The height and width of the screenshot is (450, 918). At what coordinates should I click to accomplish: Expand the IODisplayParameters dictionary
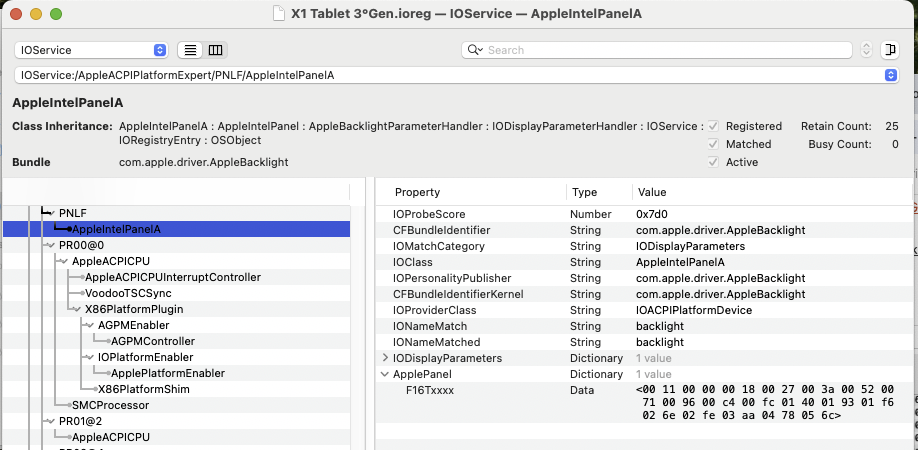pos(385,358)
